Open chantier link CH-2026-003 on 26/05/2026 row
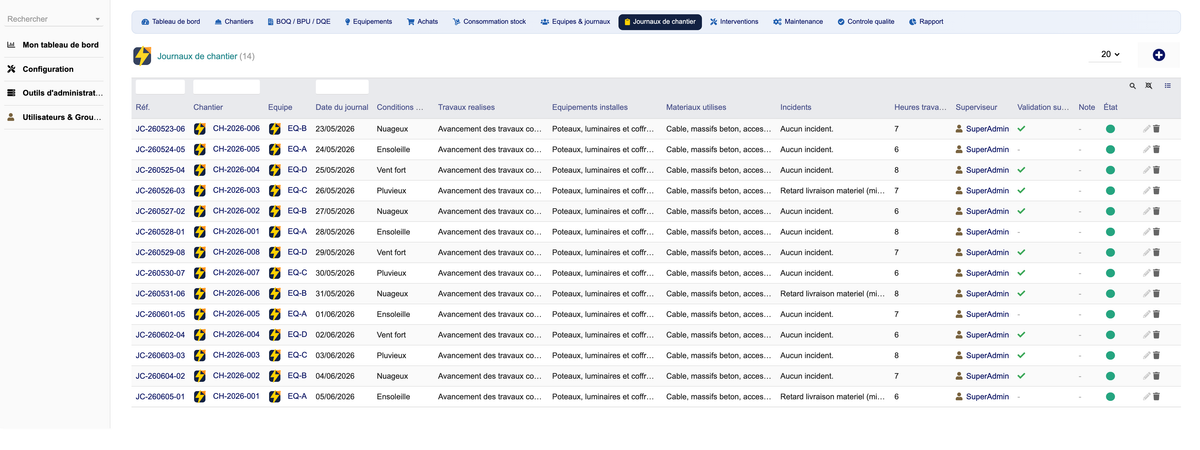The width and height of the screenshot is (1200, 450). [x=236, y=191]
